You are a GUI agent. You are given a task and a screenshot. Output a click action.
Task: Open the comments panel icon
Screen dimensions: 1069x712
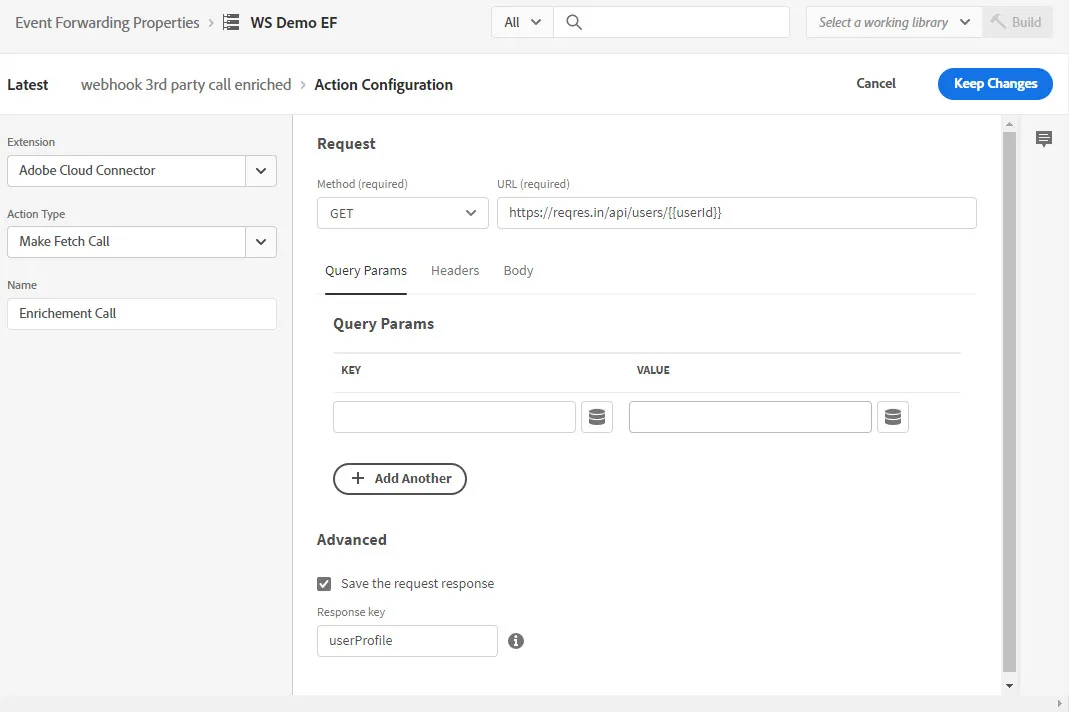click(1044, 139)
